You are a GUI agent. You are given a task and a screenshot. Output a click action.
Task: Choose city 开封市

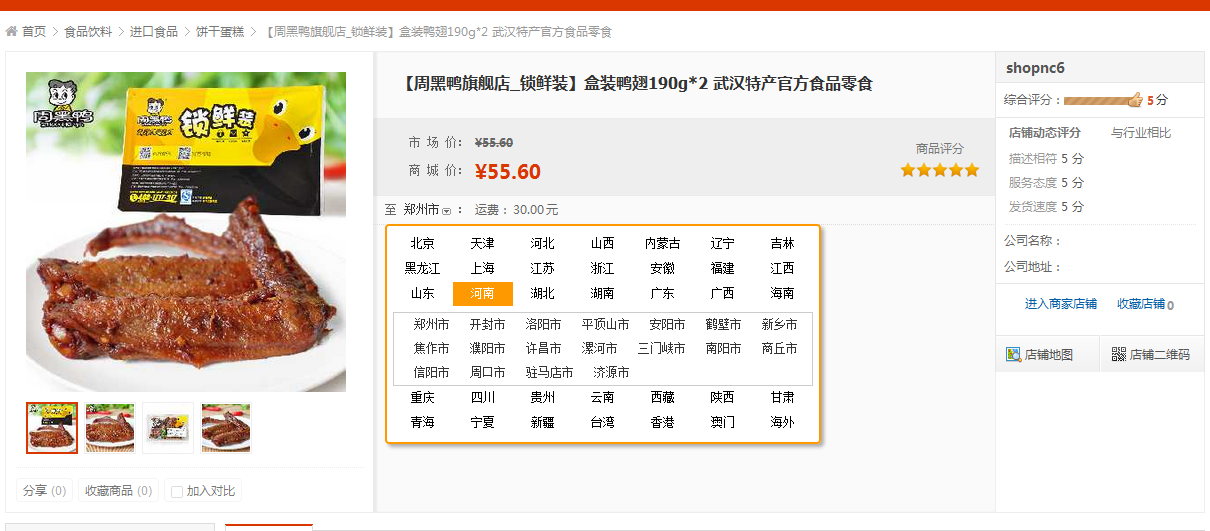(487, 324)
